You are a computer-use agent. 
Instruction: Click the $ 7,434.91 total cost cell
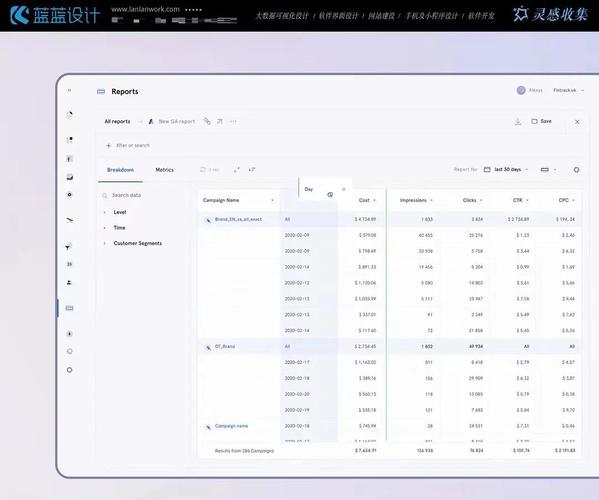[366, 451]
